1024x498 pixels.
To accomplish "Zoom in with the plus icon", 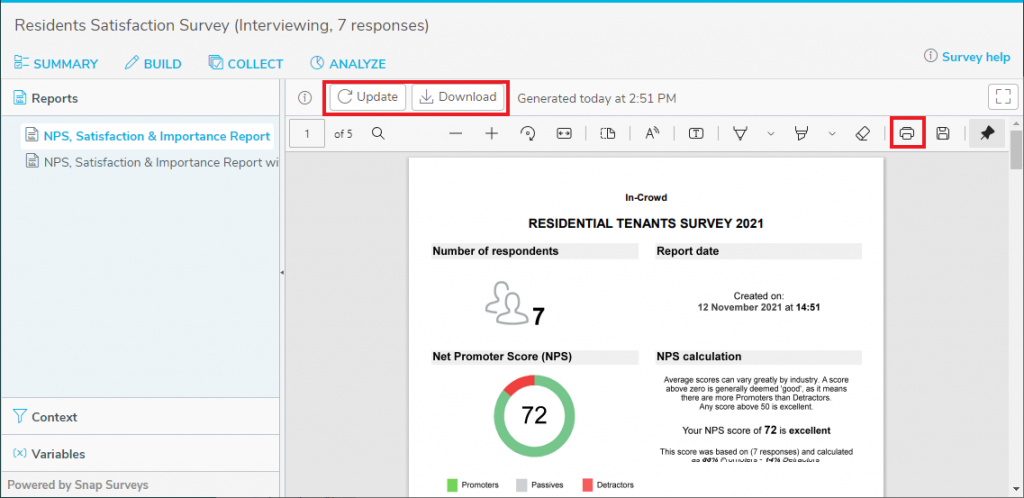I will coord(492,134).
